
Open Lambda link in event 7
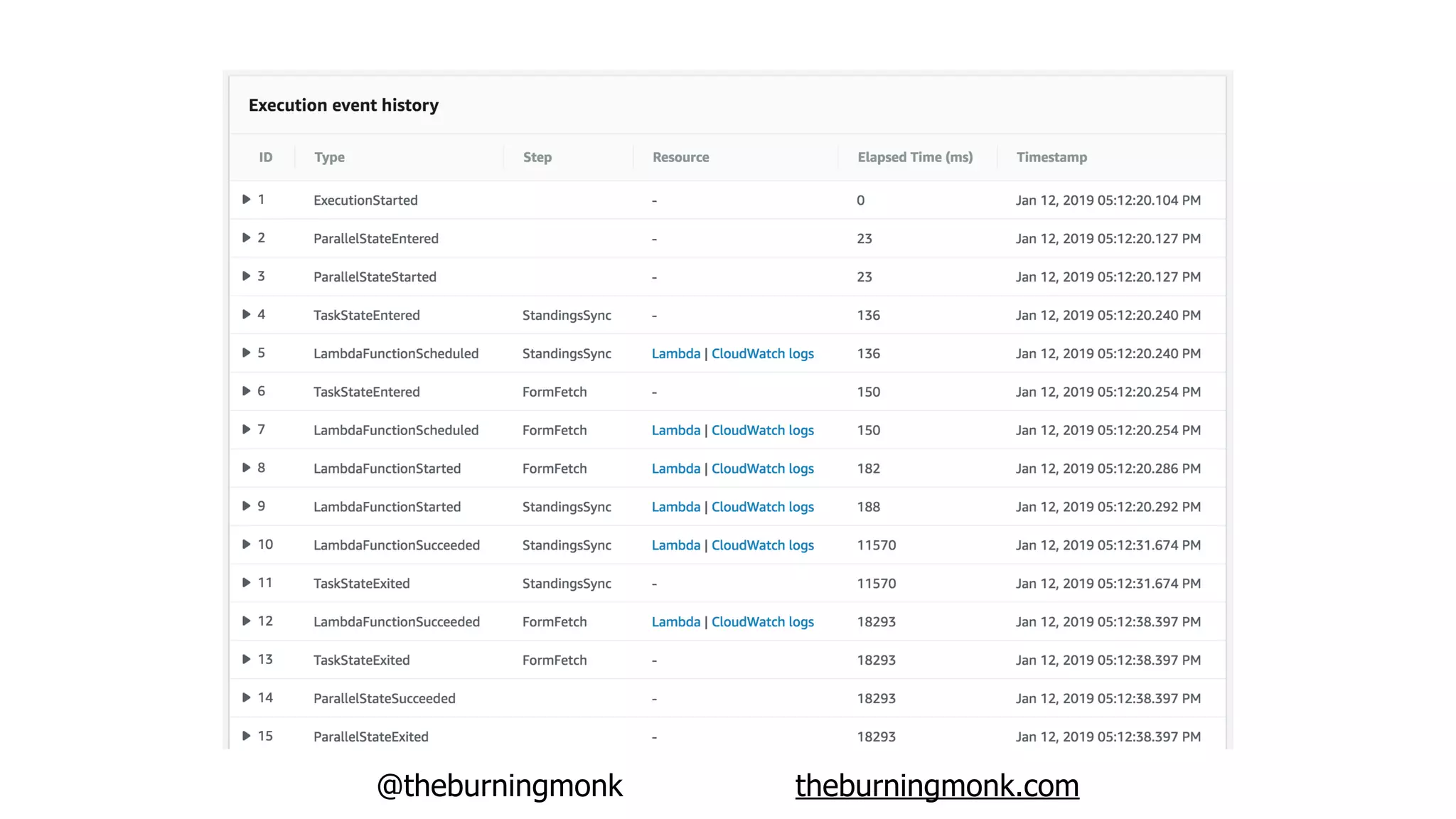click(x=676, y=430)
